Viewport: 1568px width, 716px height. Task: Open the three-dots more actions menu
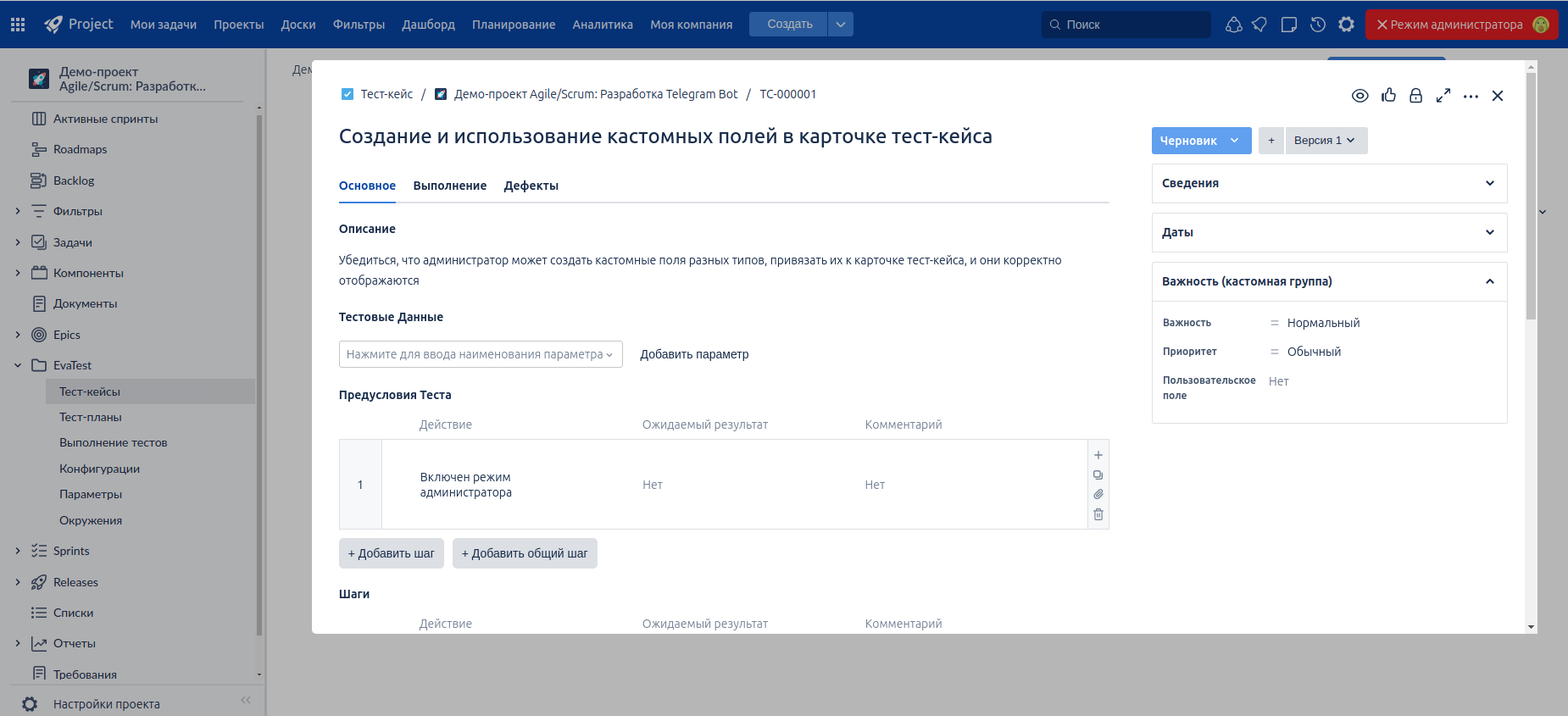click(x=1471, y=97)
